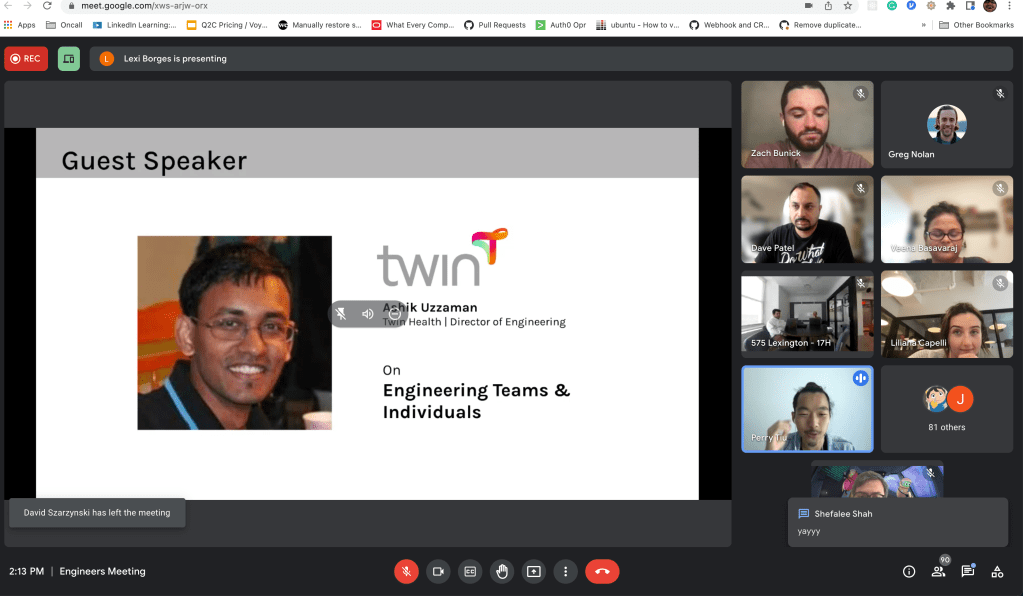Raise your hand in the meeting

tap(502, 571)
